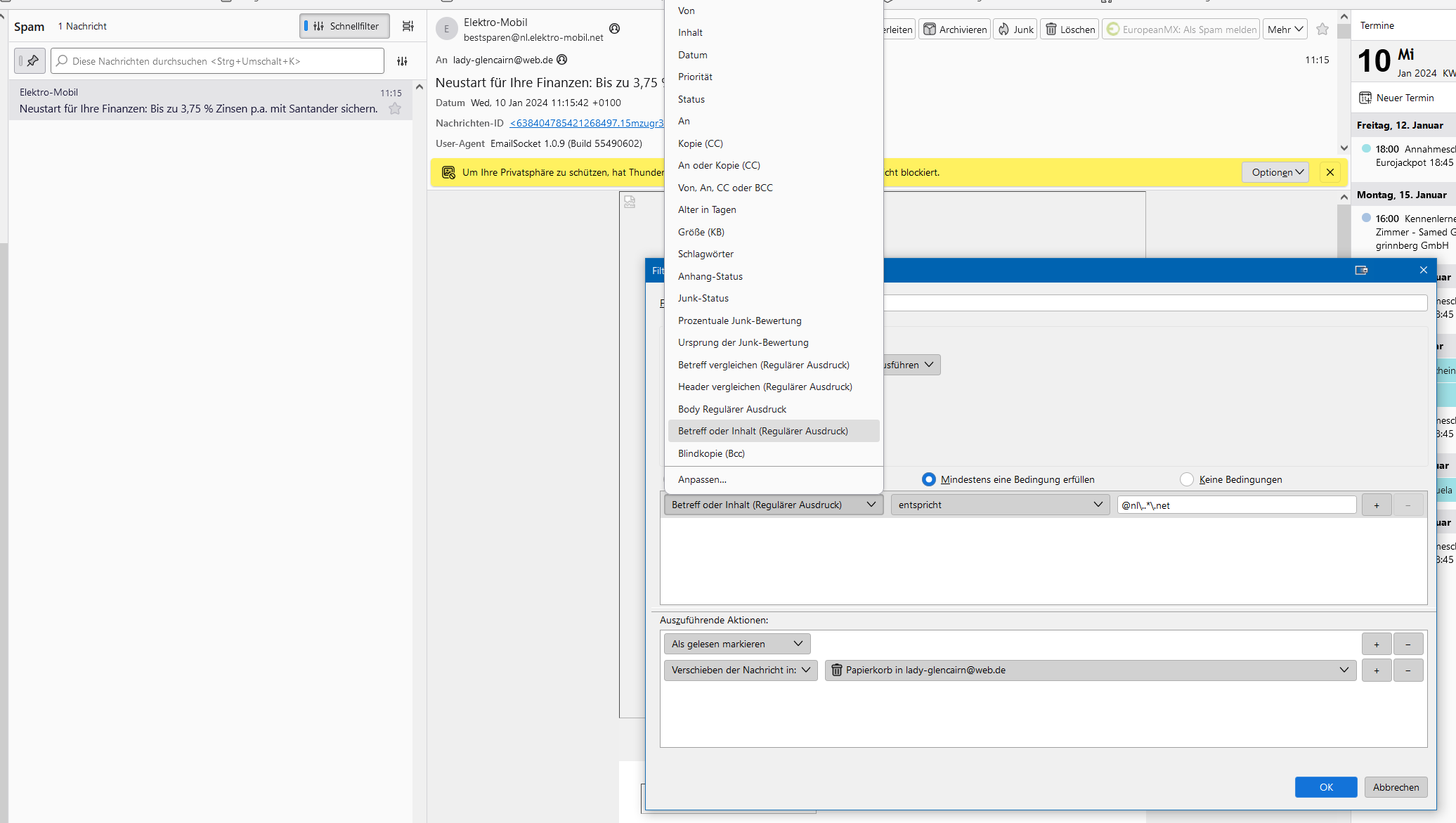The width and height of the screenshot is (1456, 823).
Task: Toggle the Schnellfilter button
Action: (344, 26)
